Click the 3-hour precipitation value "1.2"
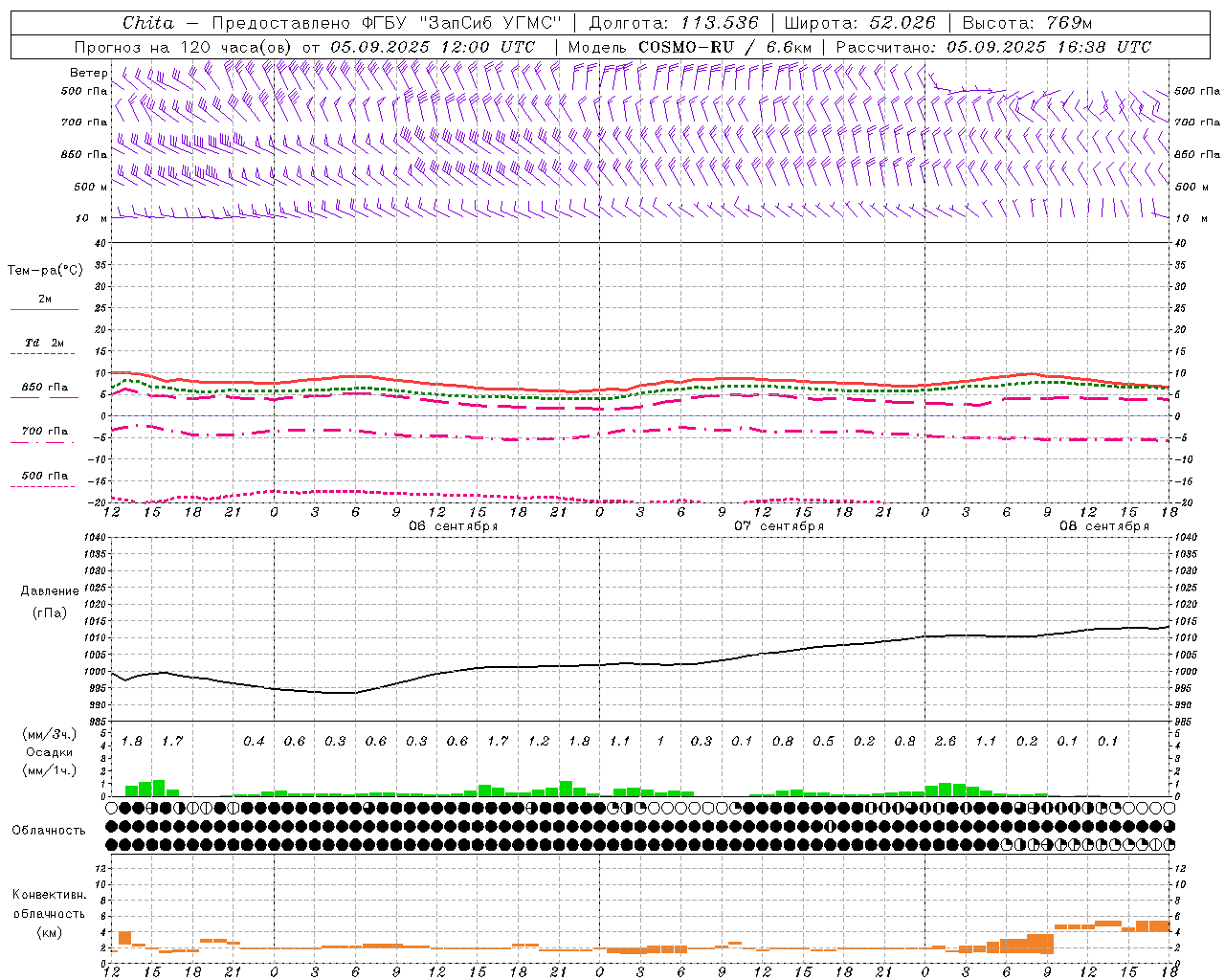 (539, 742)
